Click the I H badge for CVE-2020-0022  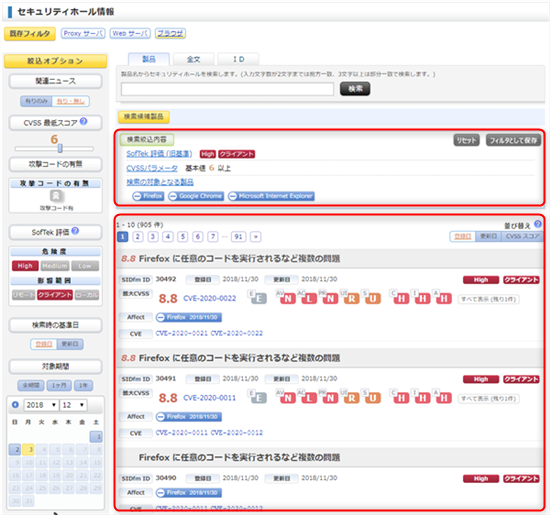coord(421,297)
